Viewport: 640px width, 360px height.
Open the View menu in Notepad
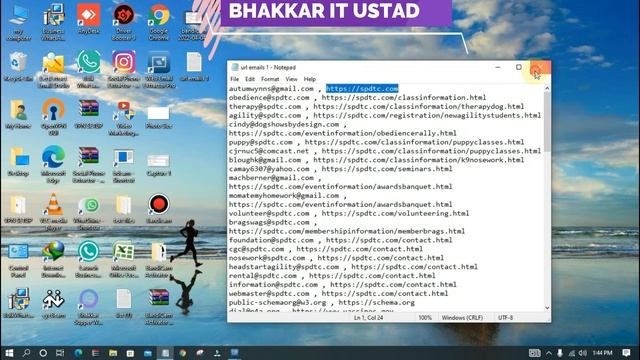291,79
